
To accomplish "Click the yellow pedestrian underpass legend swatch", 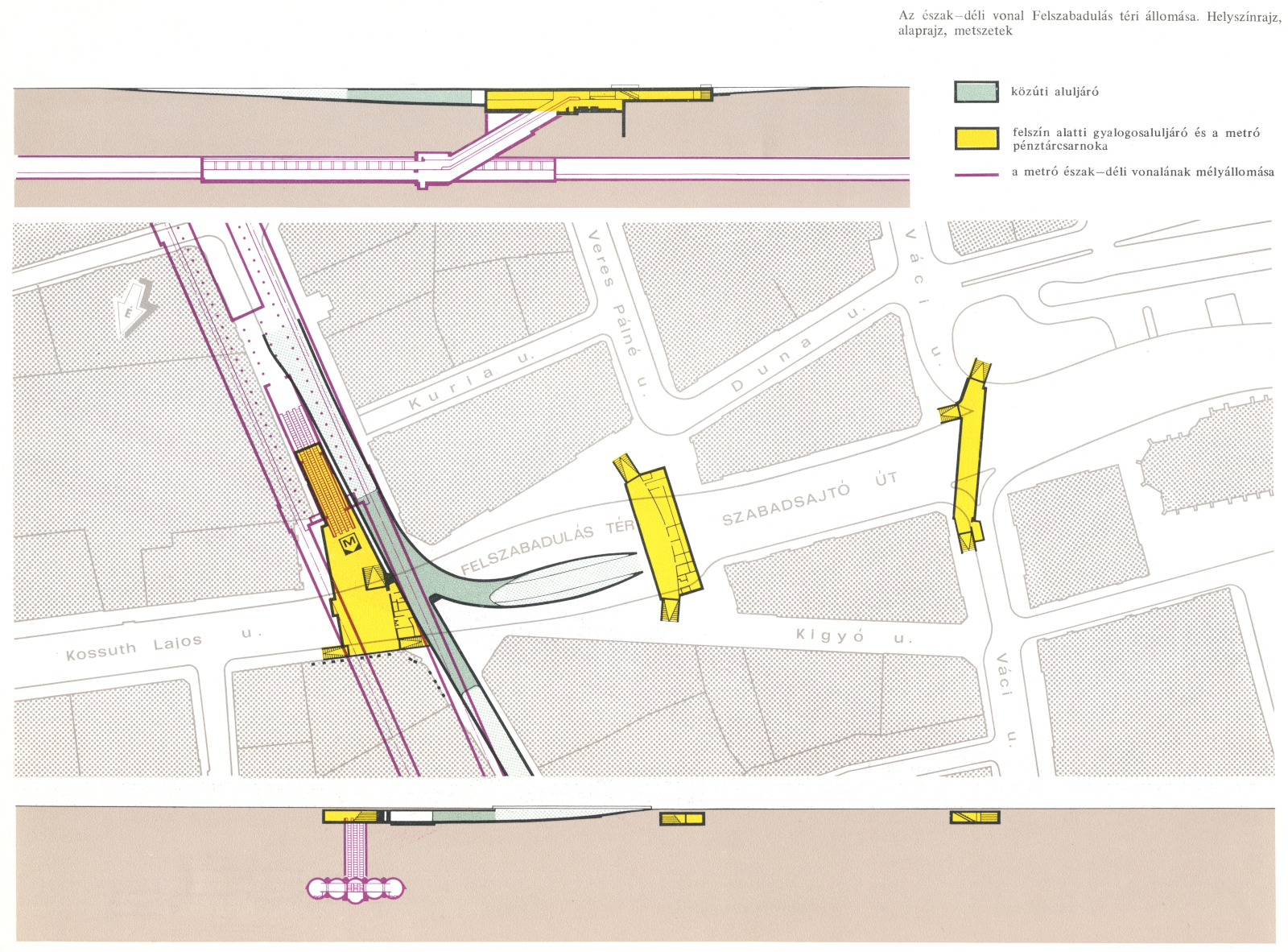I will 976,139.
